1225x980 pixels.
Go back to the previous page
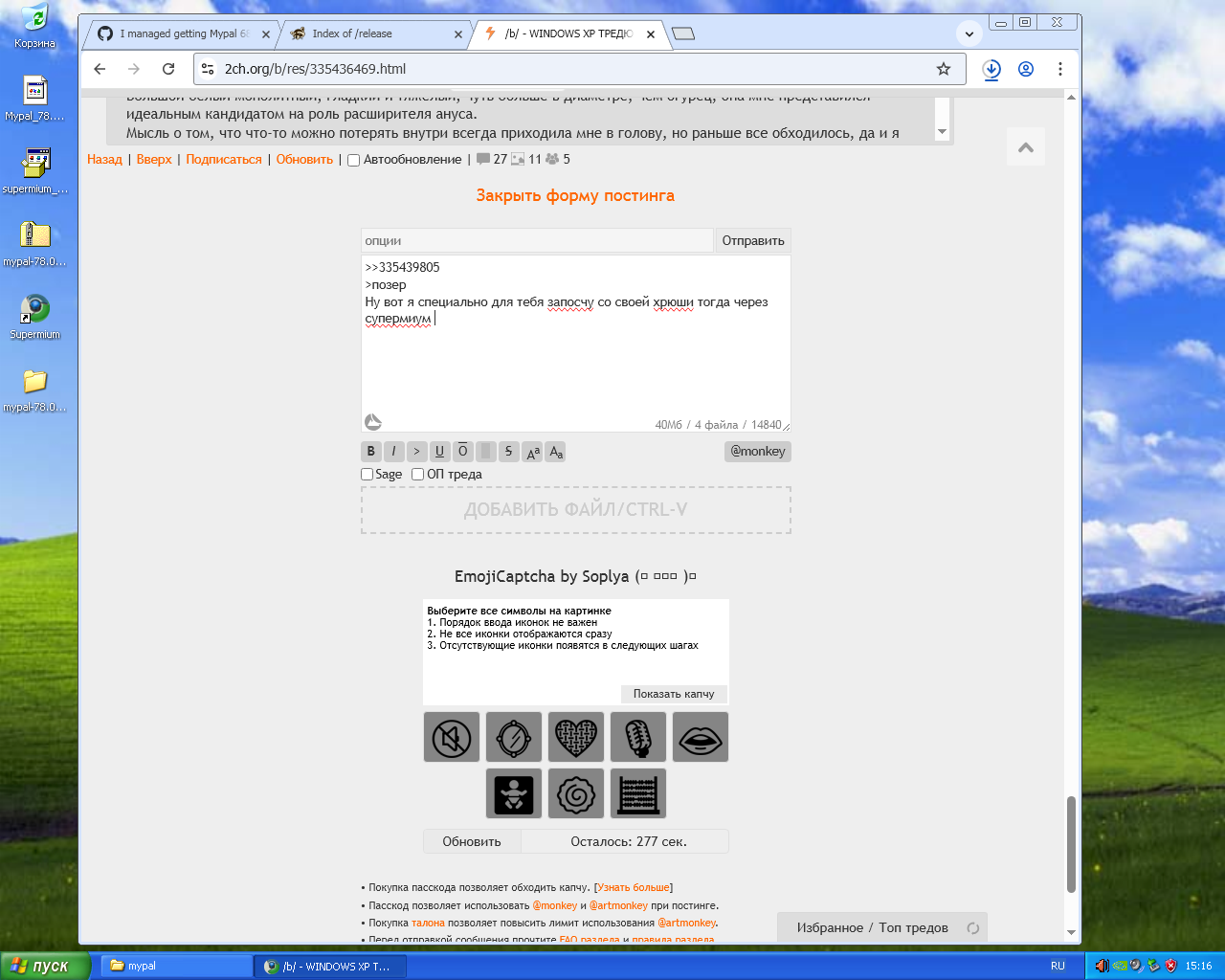pos(100,69)
